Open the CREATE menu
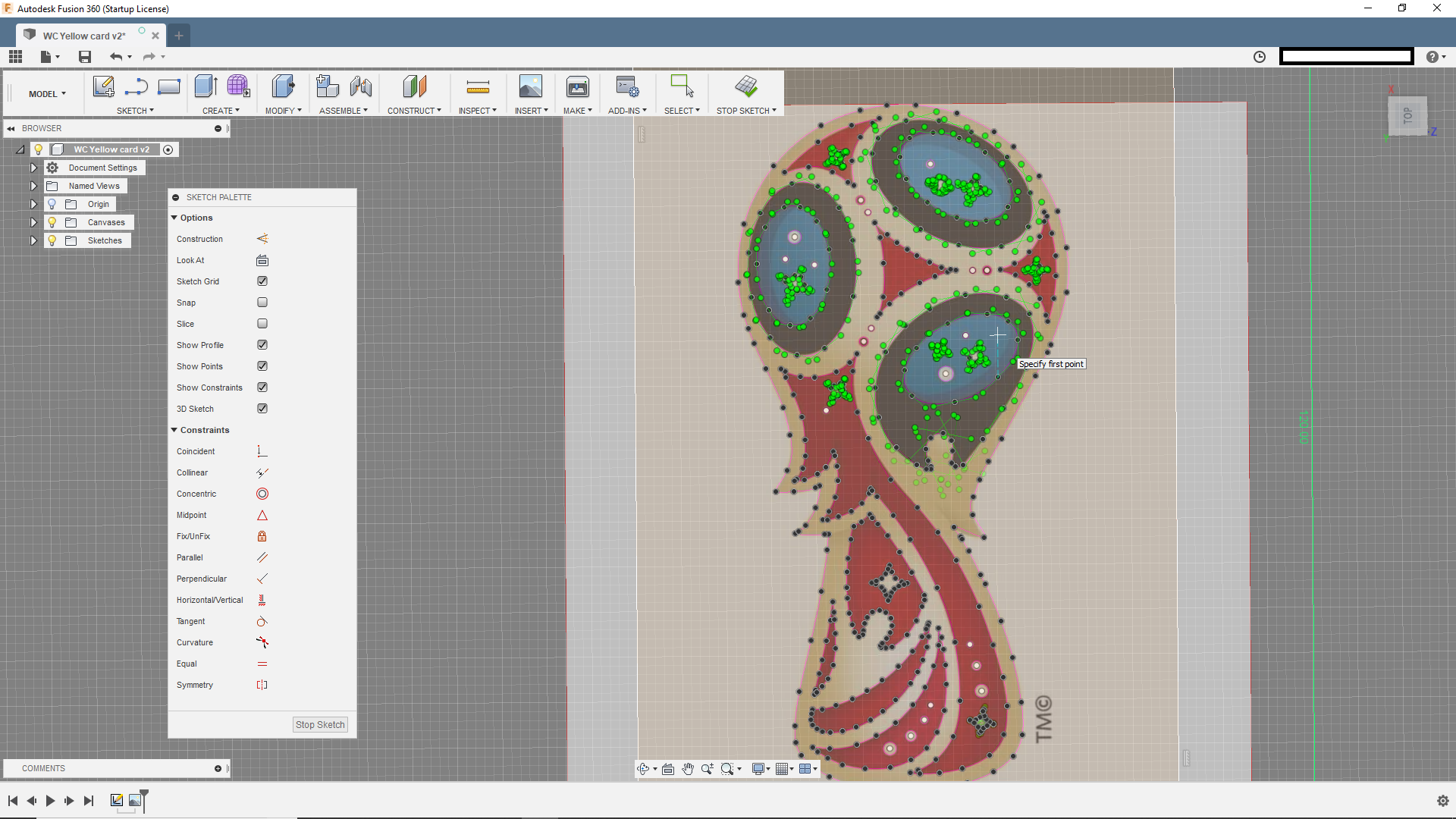Screen dimensions: 1456x819 coord(221,111)
